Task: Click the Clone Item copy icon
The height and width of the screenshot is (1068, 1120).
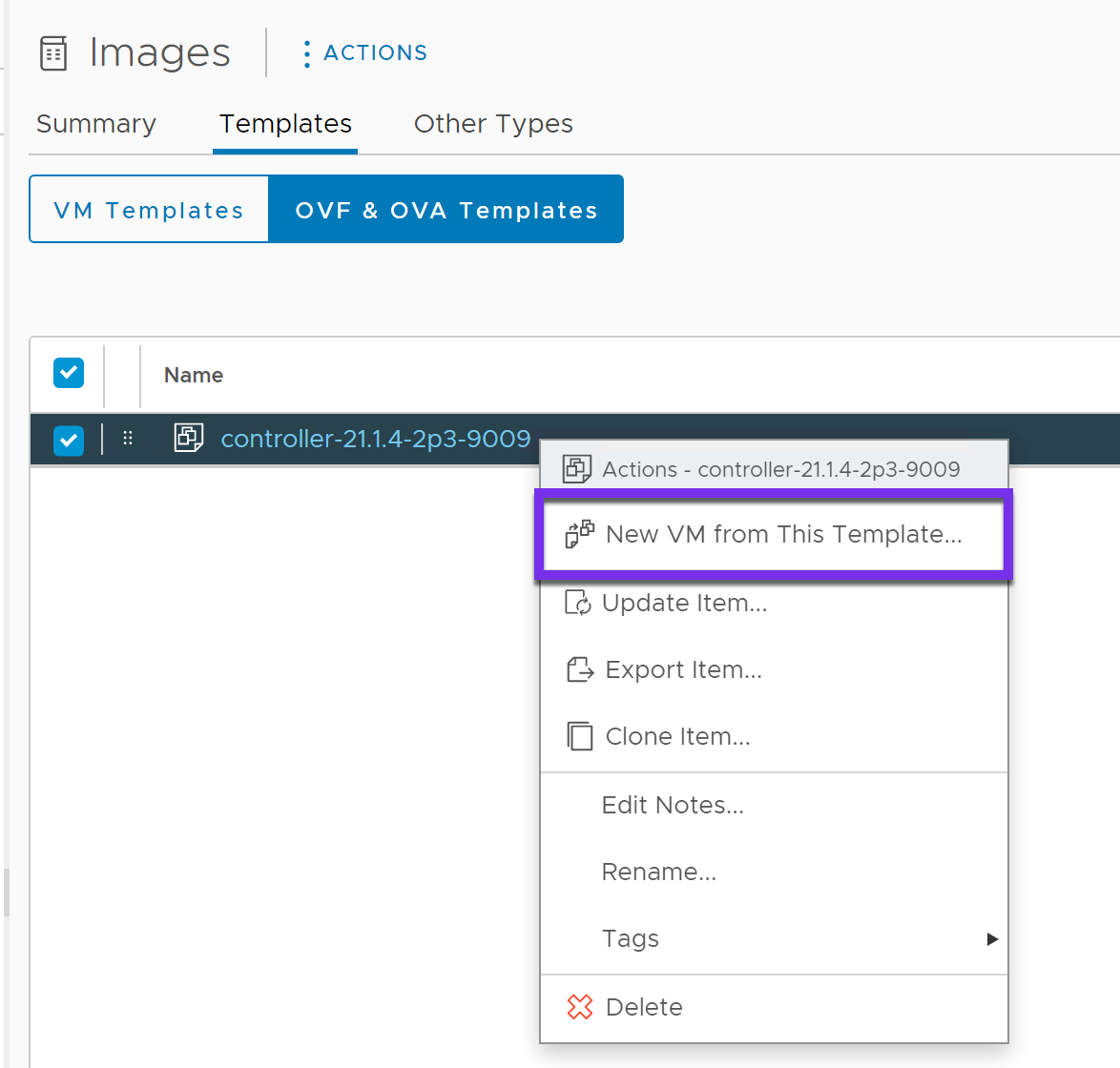Action: point(581,736)
